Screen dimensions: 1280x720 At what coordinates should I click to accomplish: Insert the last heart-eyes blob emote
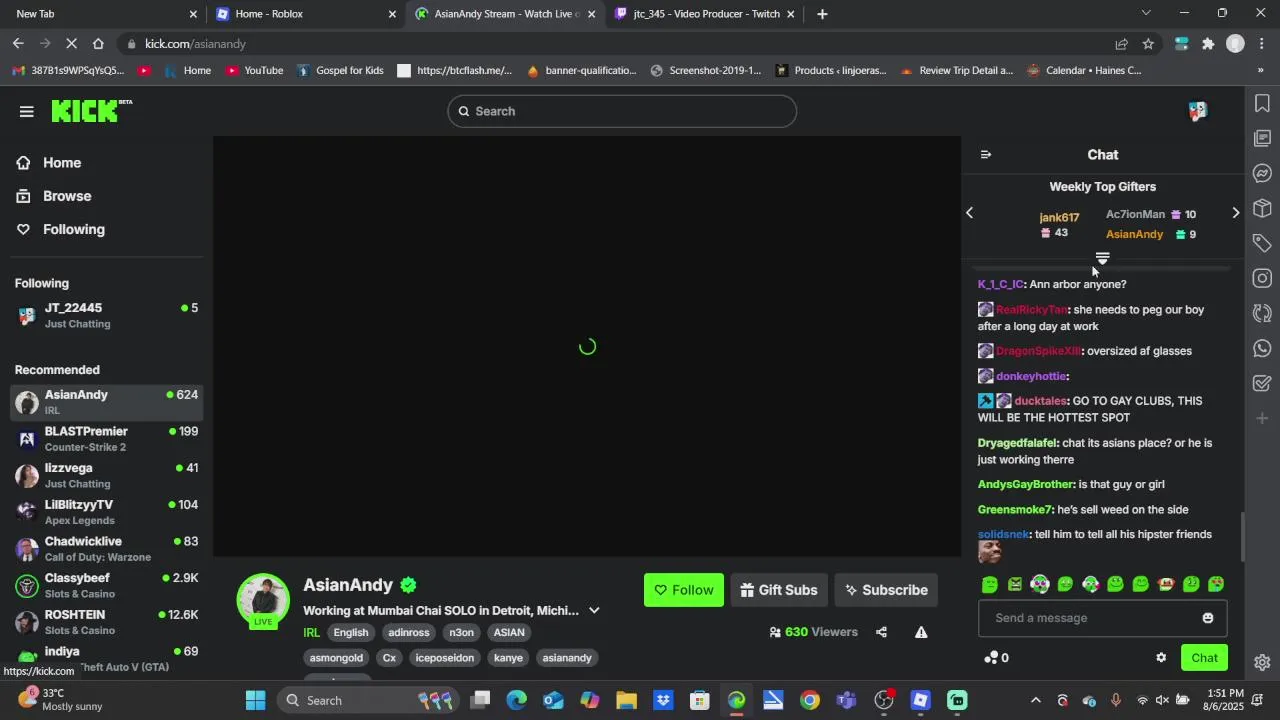point(1216,585)
